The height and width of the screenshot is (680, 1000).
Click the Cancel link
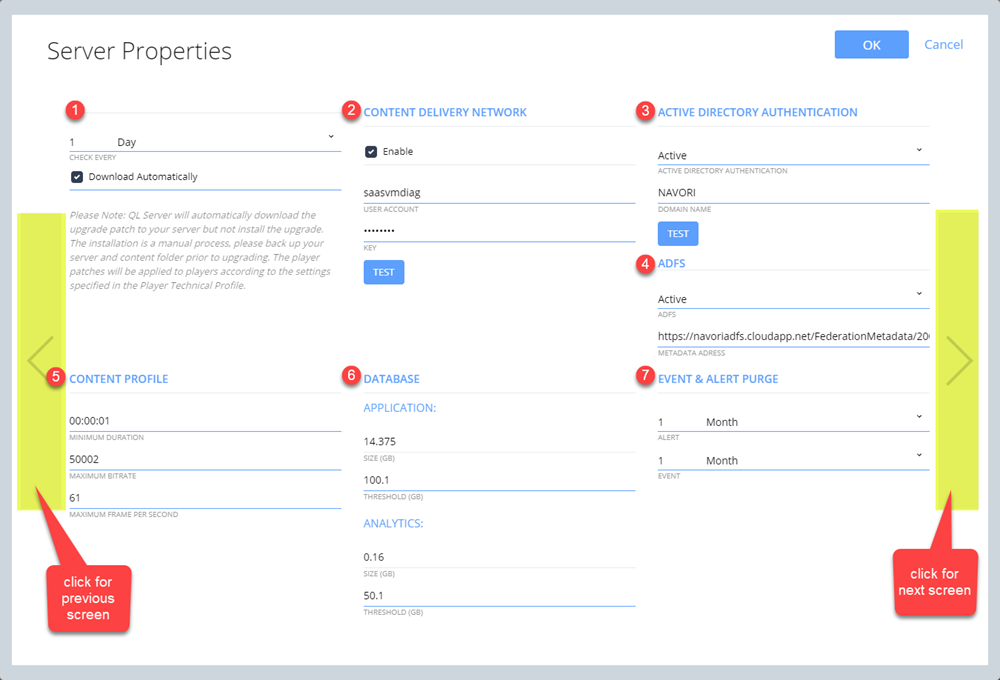click(943, 45)
